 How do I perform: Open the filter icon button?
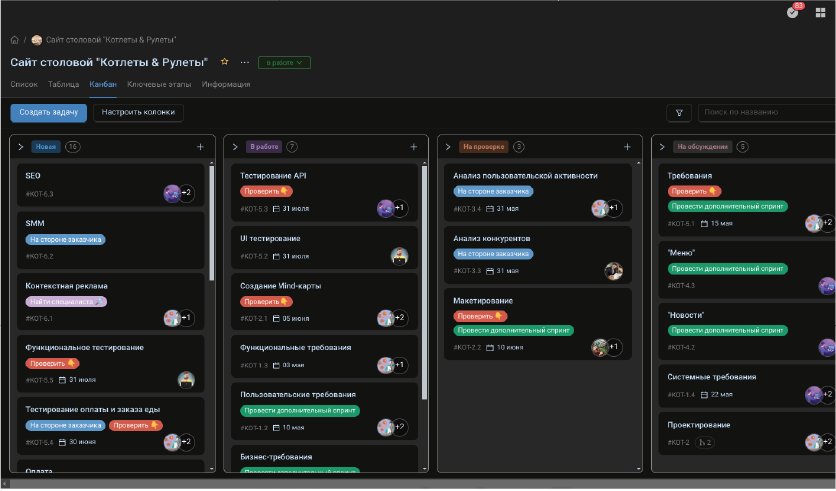[x=679, y=112]
